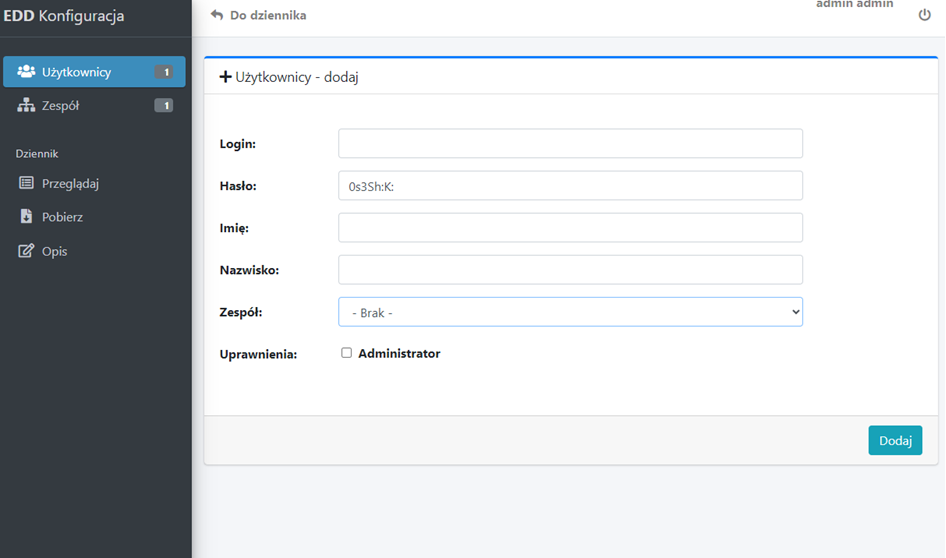Screen dimensions: 946x558
Task: Focus the Hasło password field
Action: [x=570, y=185]
